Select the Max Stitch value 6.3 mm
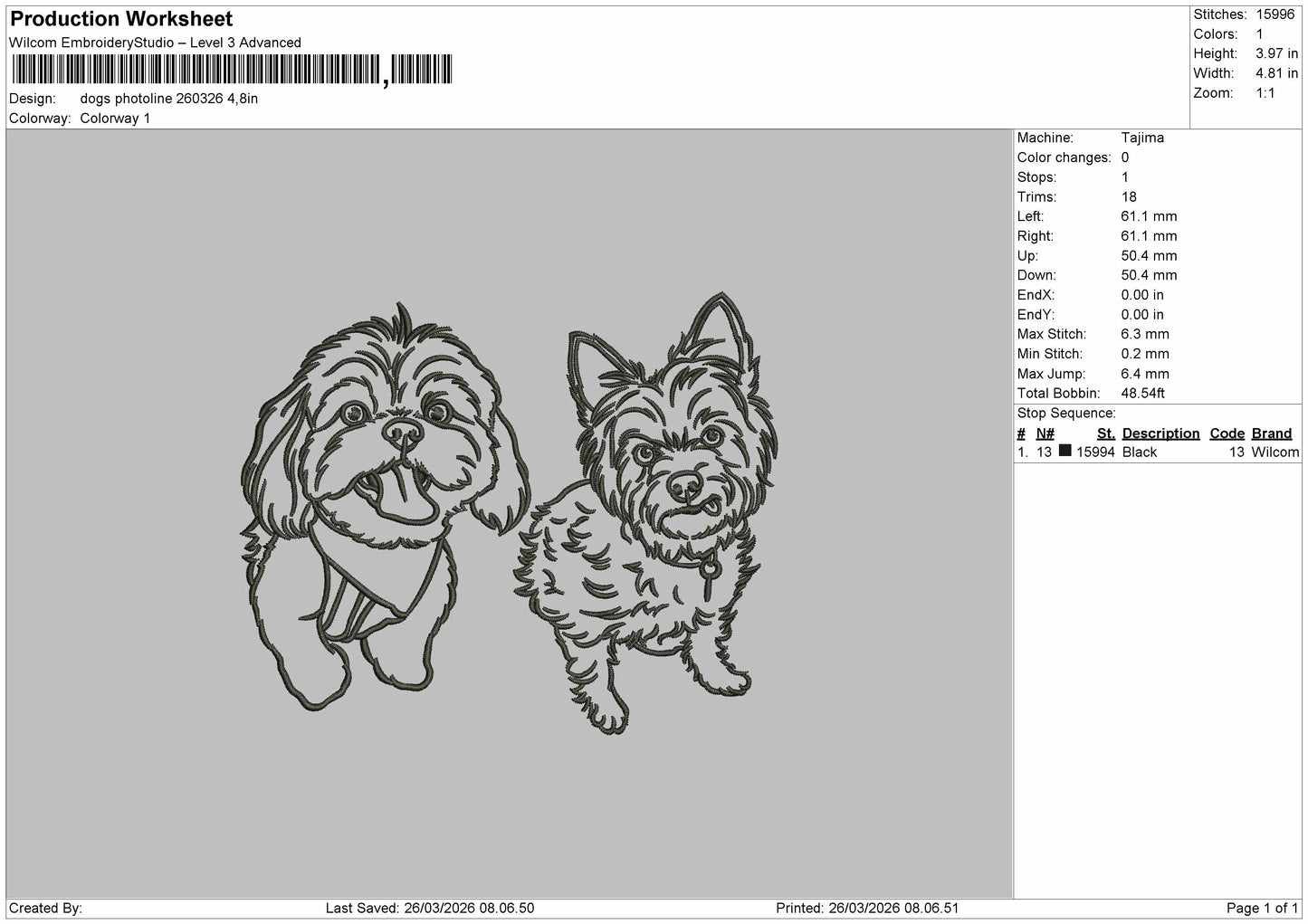 1145,334
